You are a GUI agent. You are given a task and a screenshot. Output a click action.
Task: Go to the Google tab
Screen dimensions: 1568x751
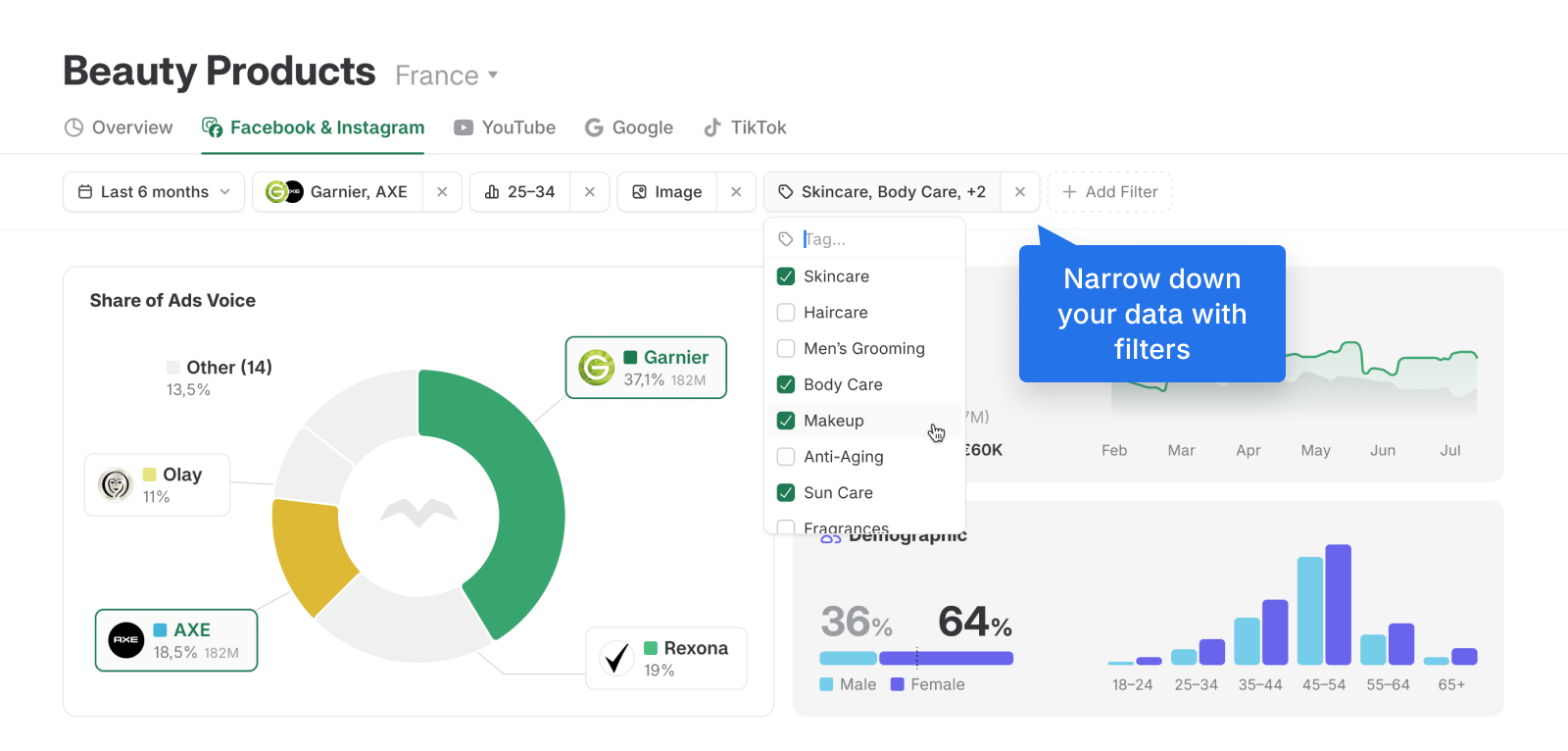coord(628,127)
